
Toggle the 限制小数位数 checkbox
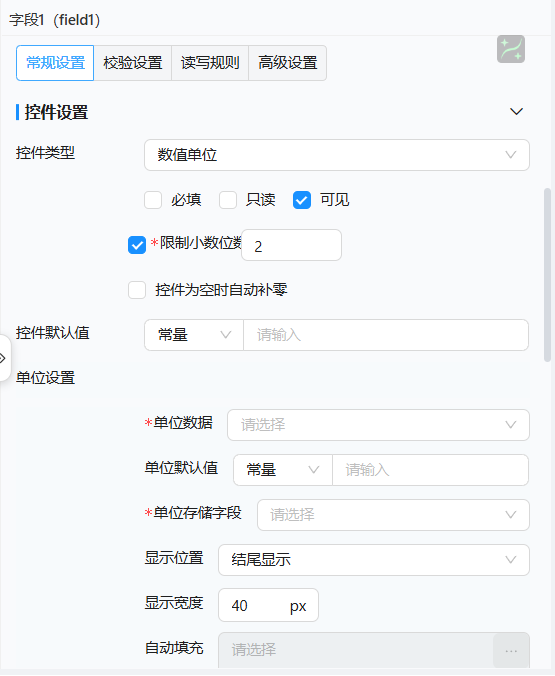[137, 245]
